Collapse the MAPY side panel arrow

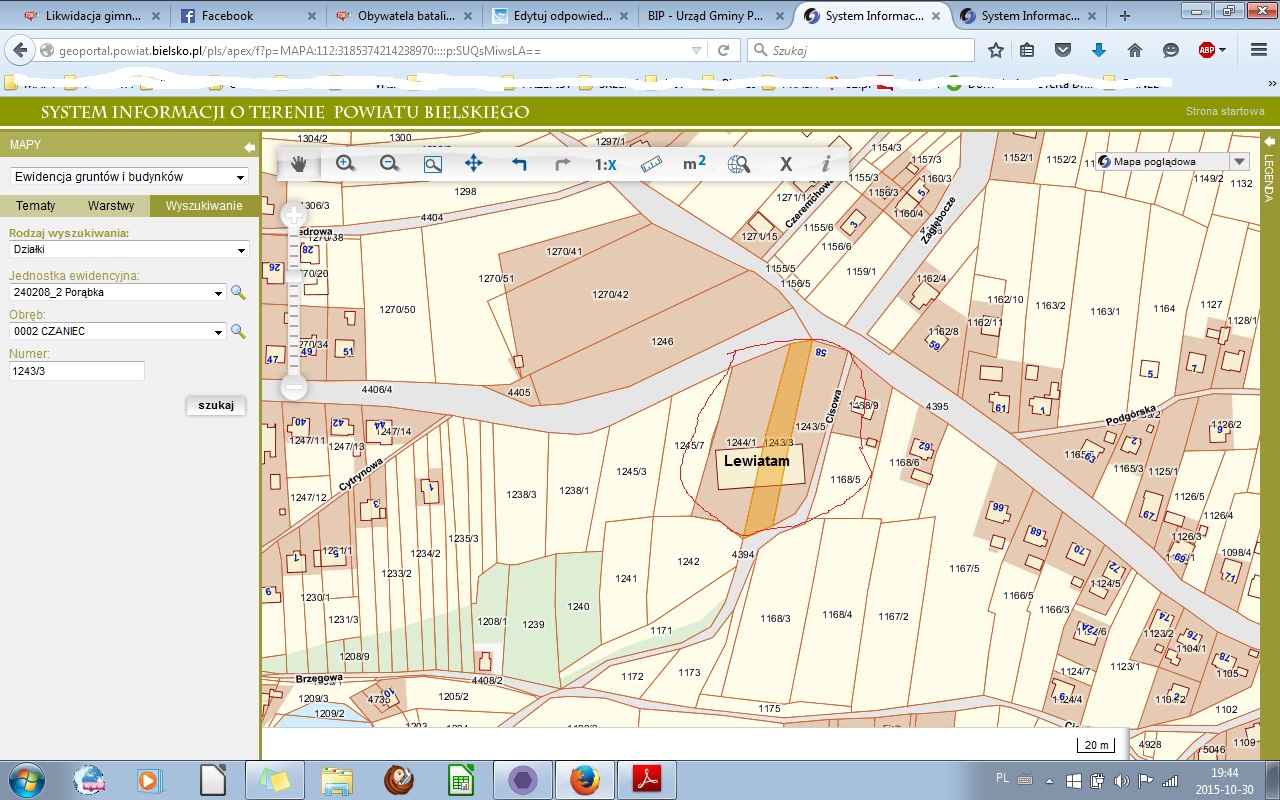coord(249,147)
